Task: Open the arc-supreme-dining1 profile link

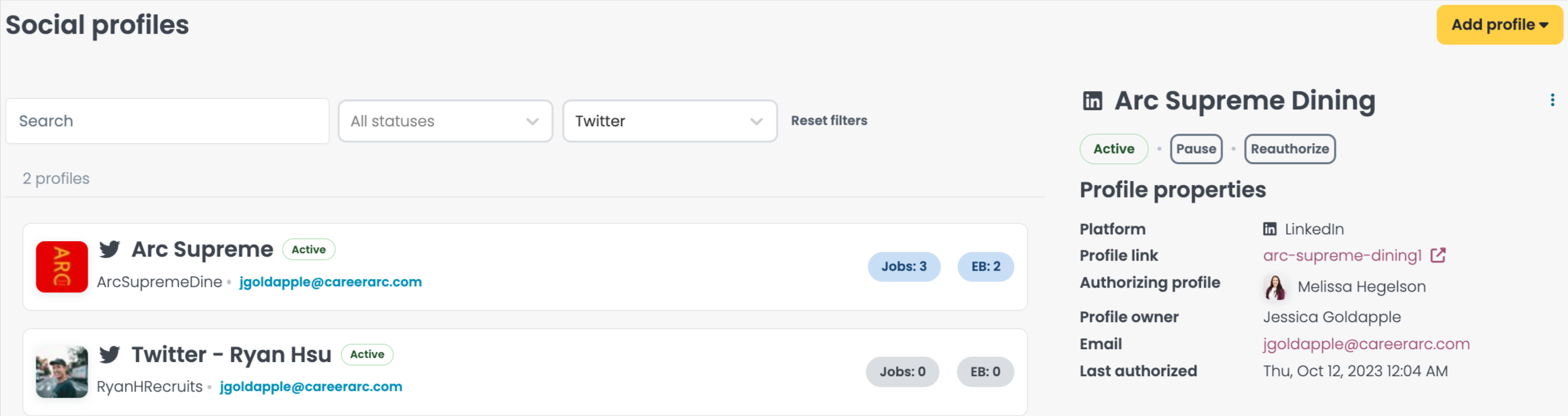Action: point(1342,255)
